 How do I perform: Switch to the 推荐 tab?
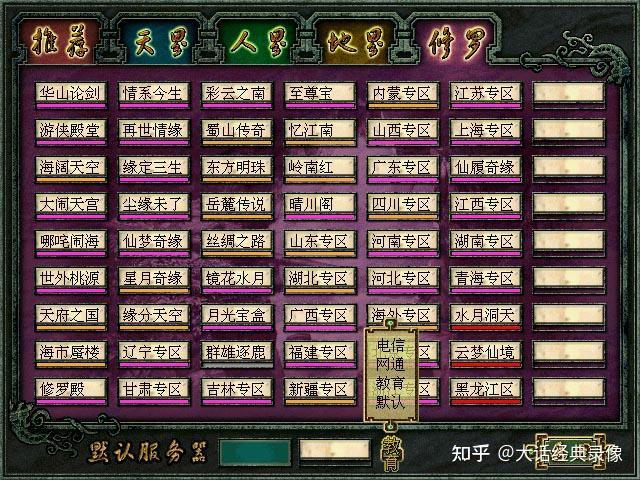(x=60, y=42)
